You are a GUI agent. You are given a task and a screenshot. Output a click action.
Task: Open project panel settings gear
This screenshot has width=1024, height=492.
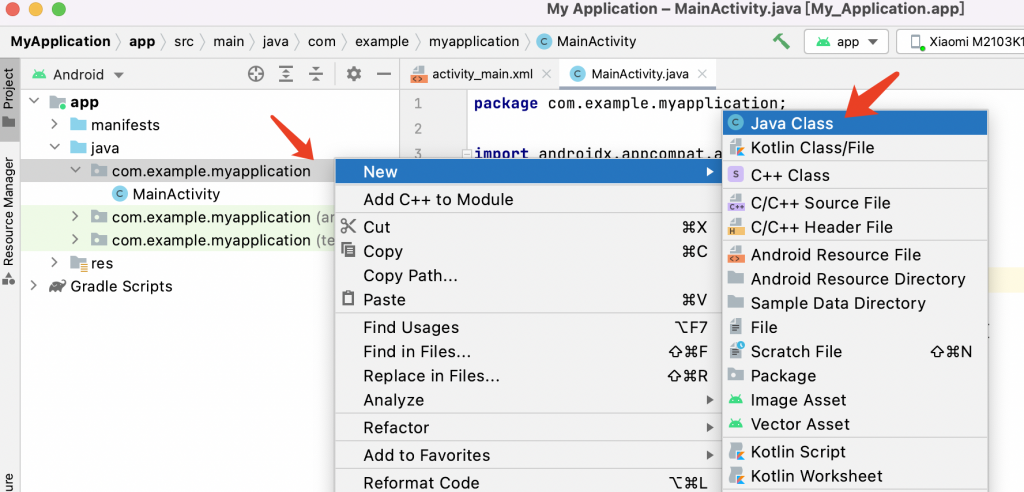click(x=354, y=74)
